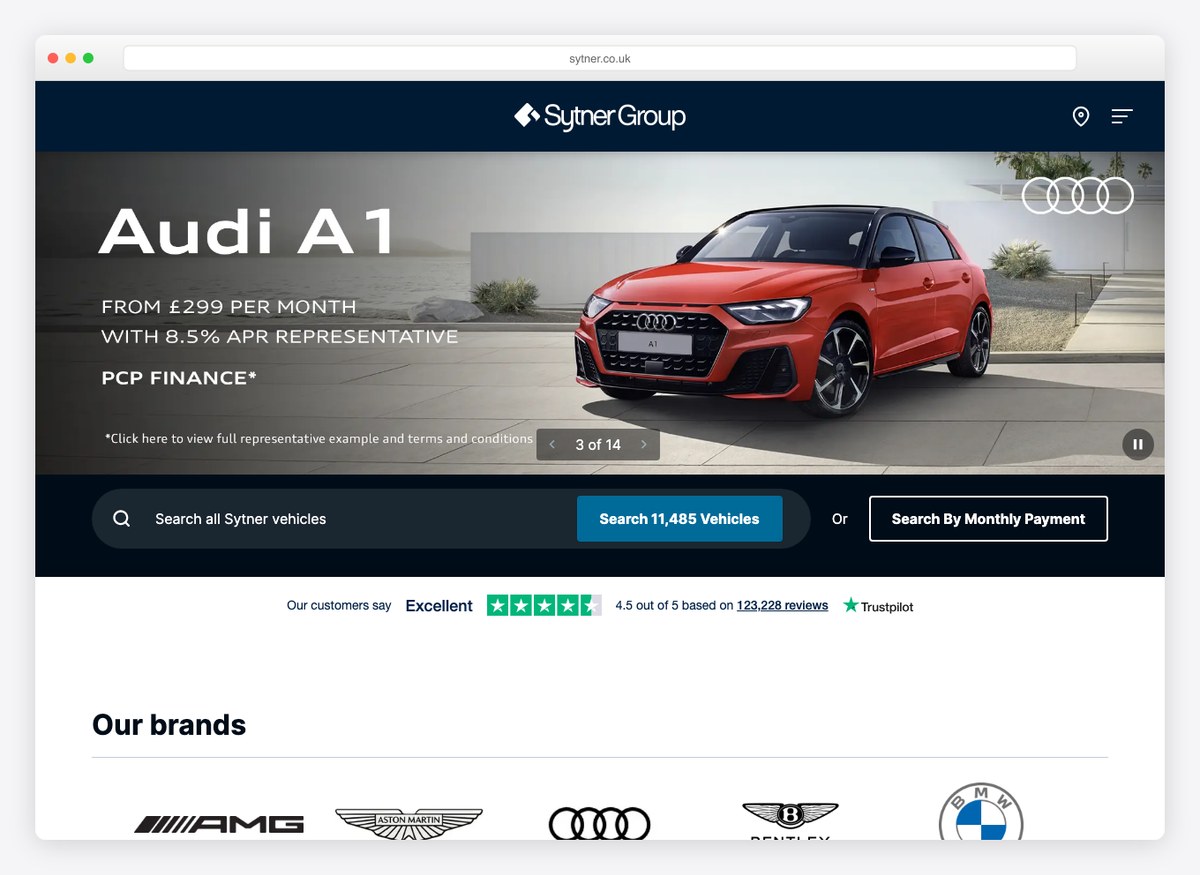The height and width of the screenshot is (875, 1200).
Task: Click the 'PCP FINANCE*' text
Action: click(x=179, y=378)
